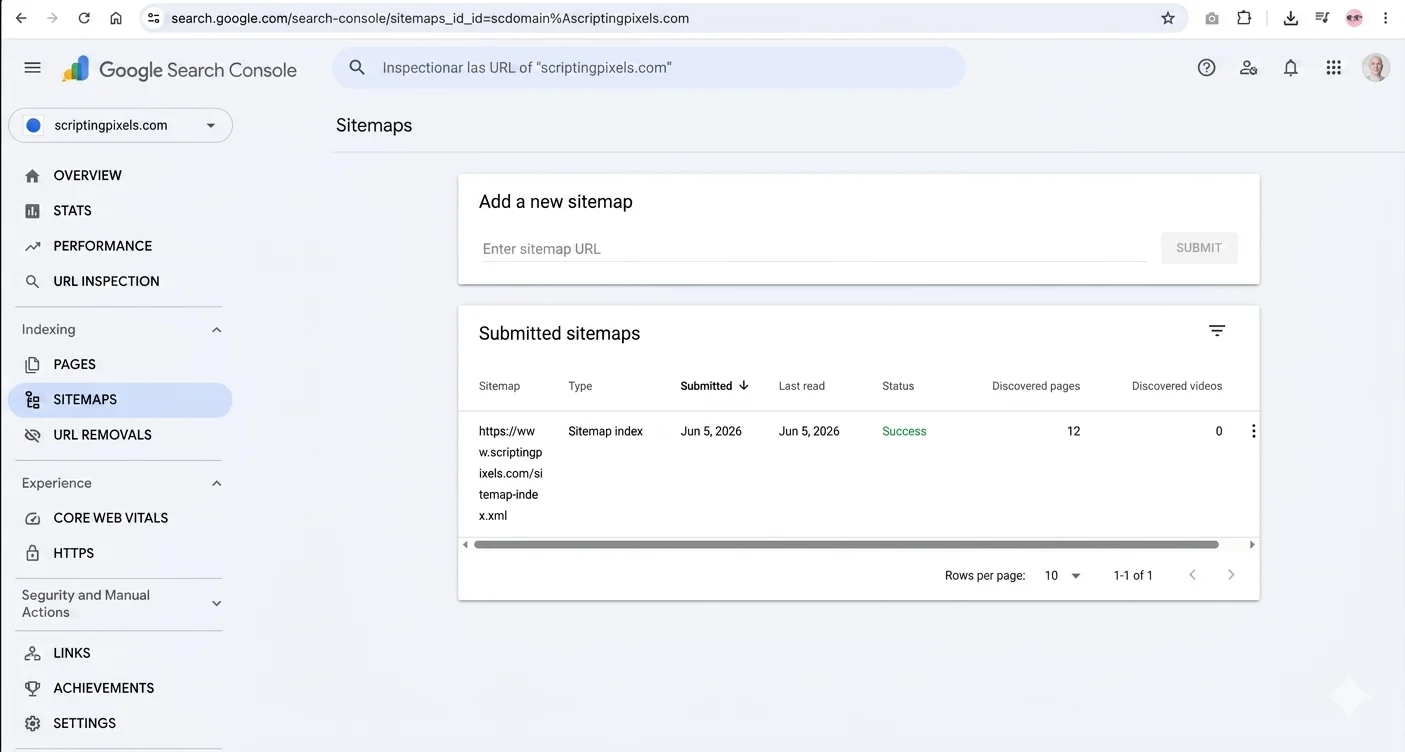Go forward with browser forward arrow
The height and width of the screenshot is (752, 1405).
pos(52,18)
